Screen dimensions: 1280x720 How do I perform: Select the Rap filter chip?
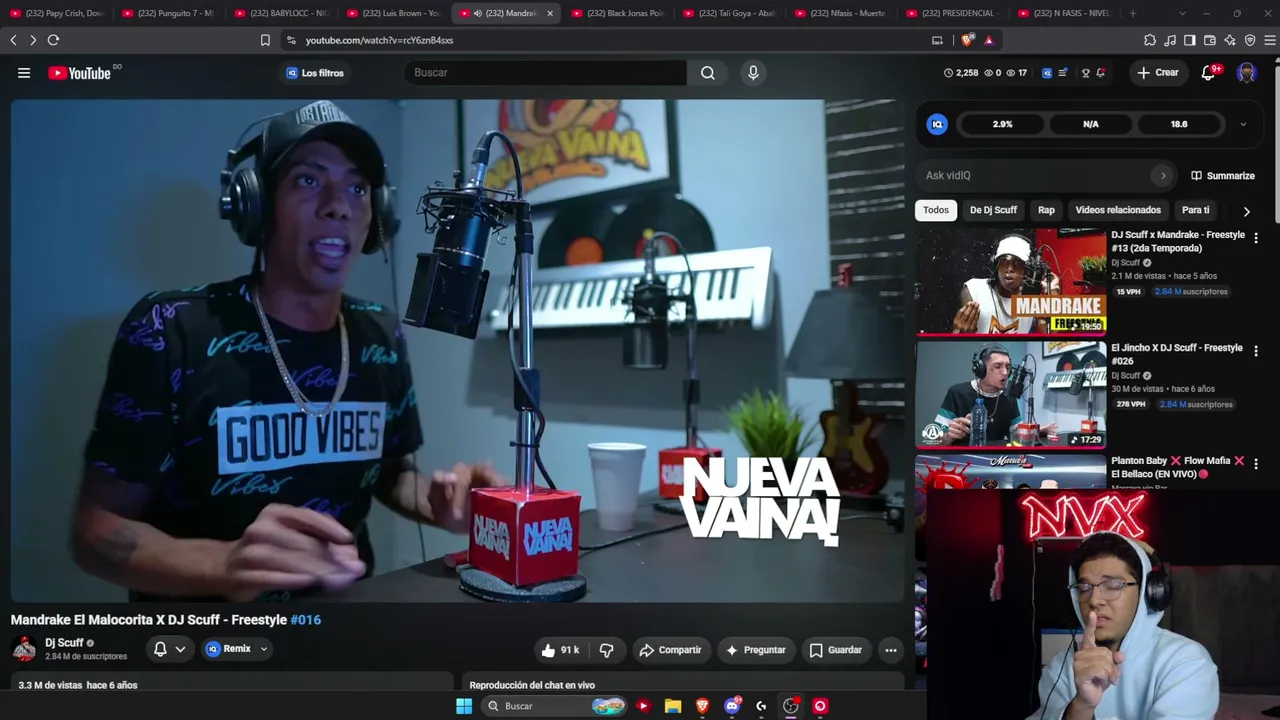tap(1046, 210)
